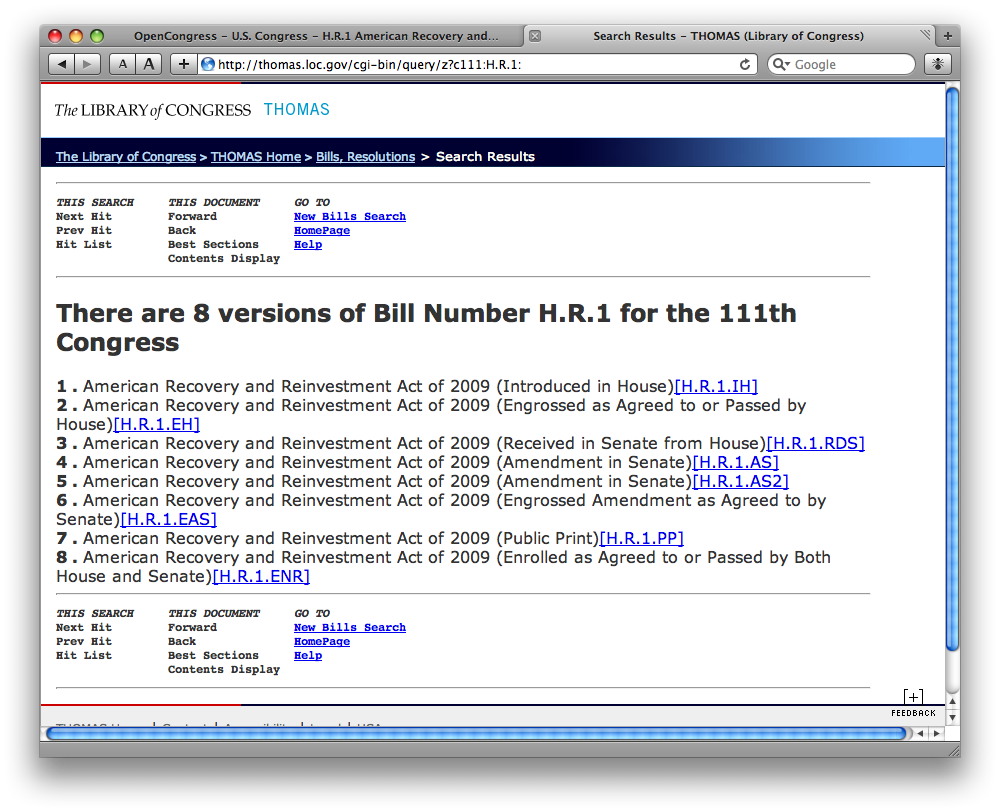Decrease text size with small A button
This screenshot has height=812, width=1000.
tap(122, 64)
